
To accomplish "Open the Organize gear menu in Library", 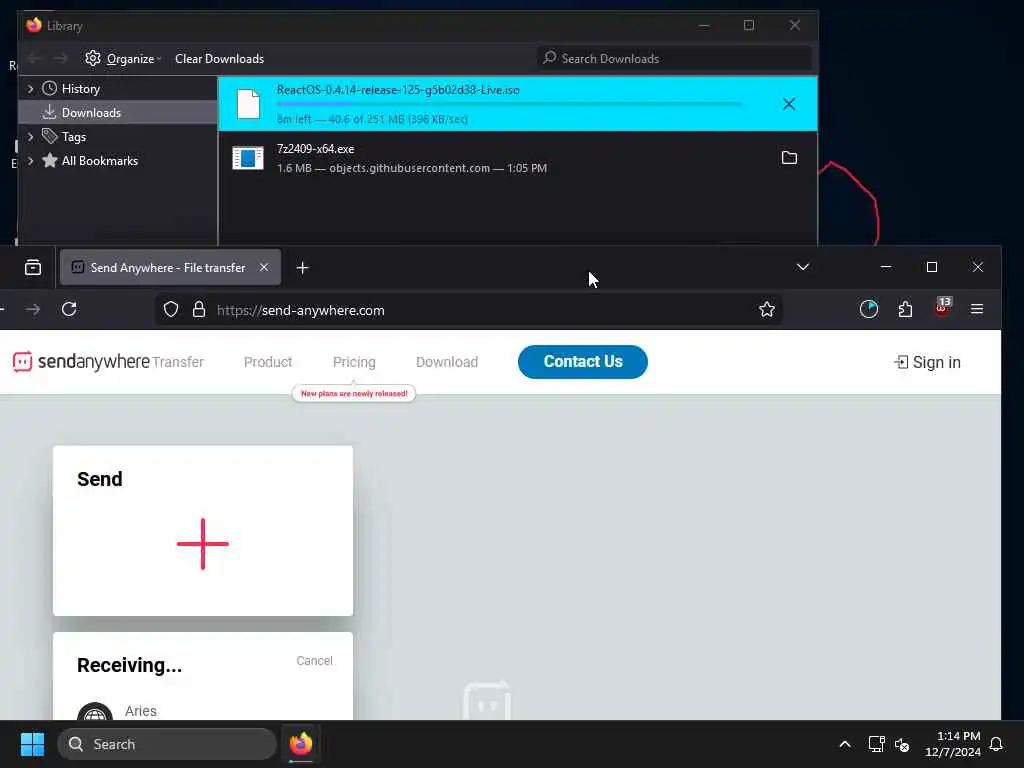I will point(123,59).
